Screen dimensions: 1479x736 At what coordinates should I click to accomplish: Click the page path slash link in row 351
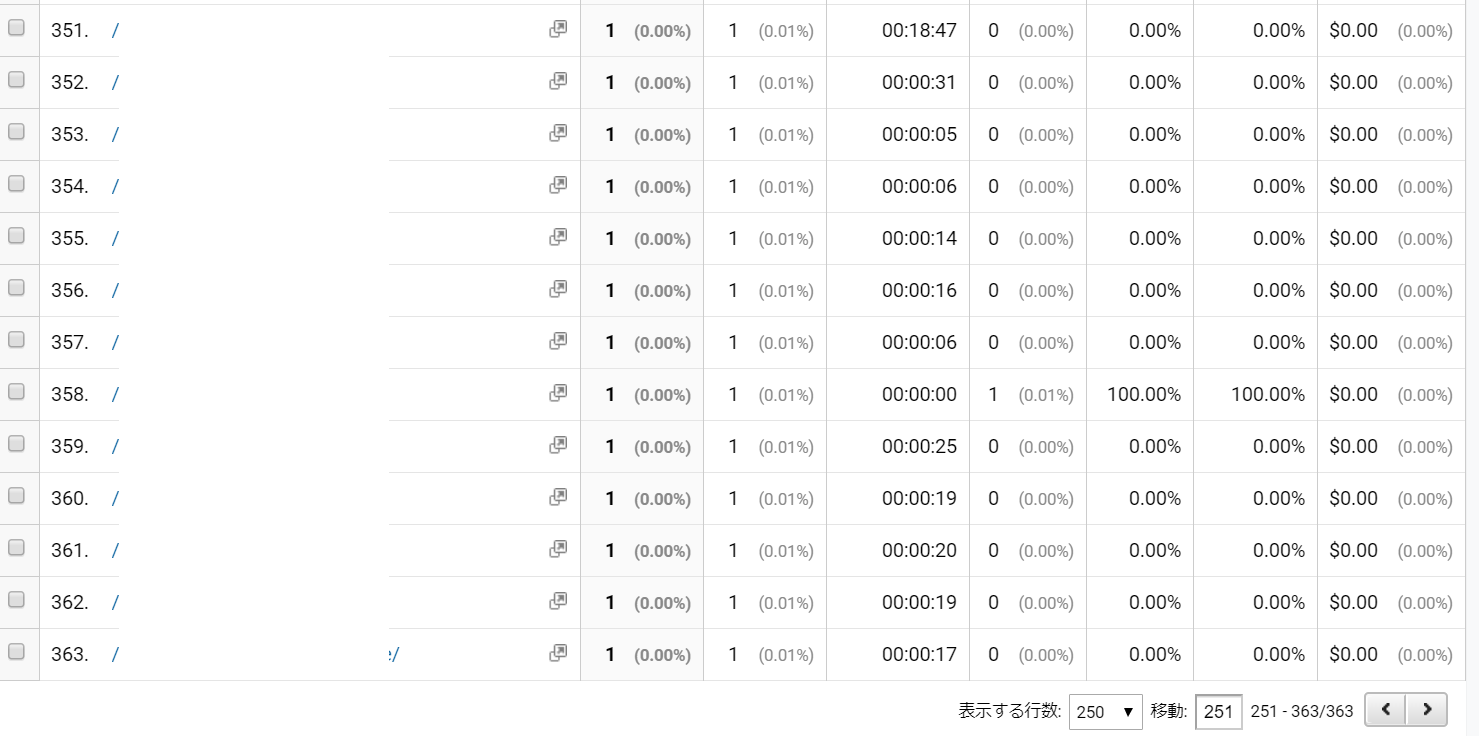pyautogui.click(x=116, y=31)
